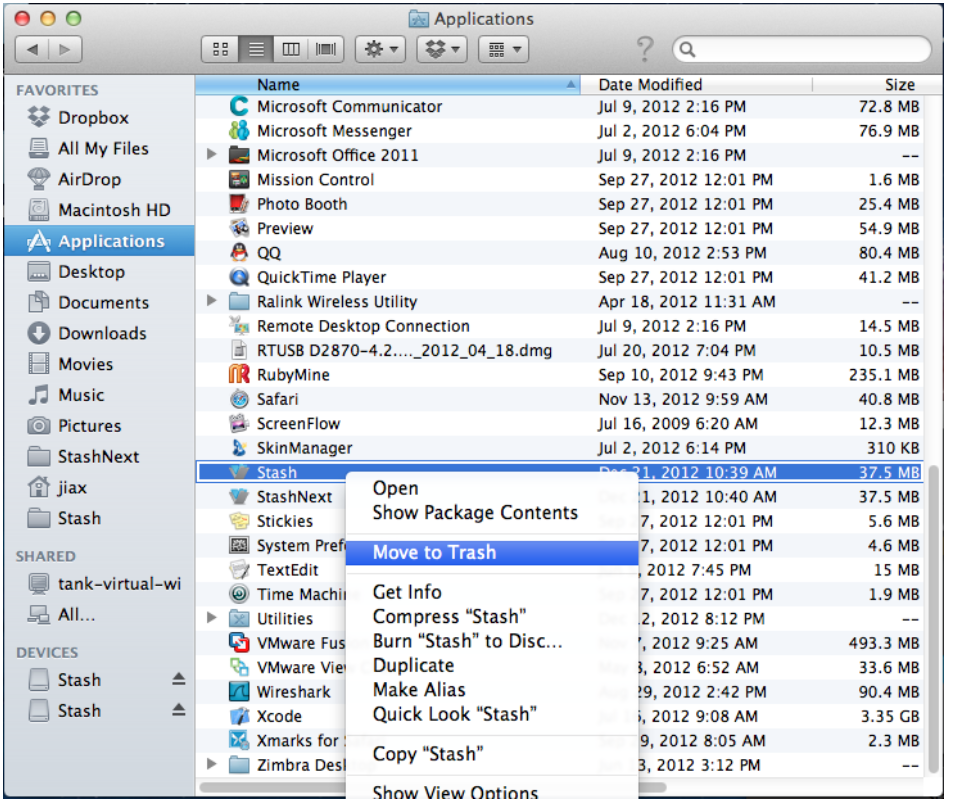Select AirDrop in the sidebar
970x803 pixels.
tap(88, 180)
